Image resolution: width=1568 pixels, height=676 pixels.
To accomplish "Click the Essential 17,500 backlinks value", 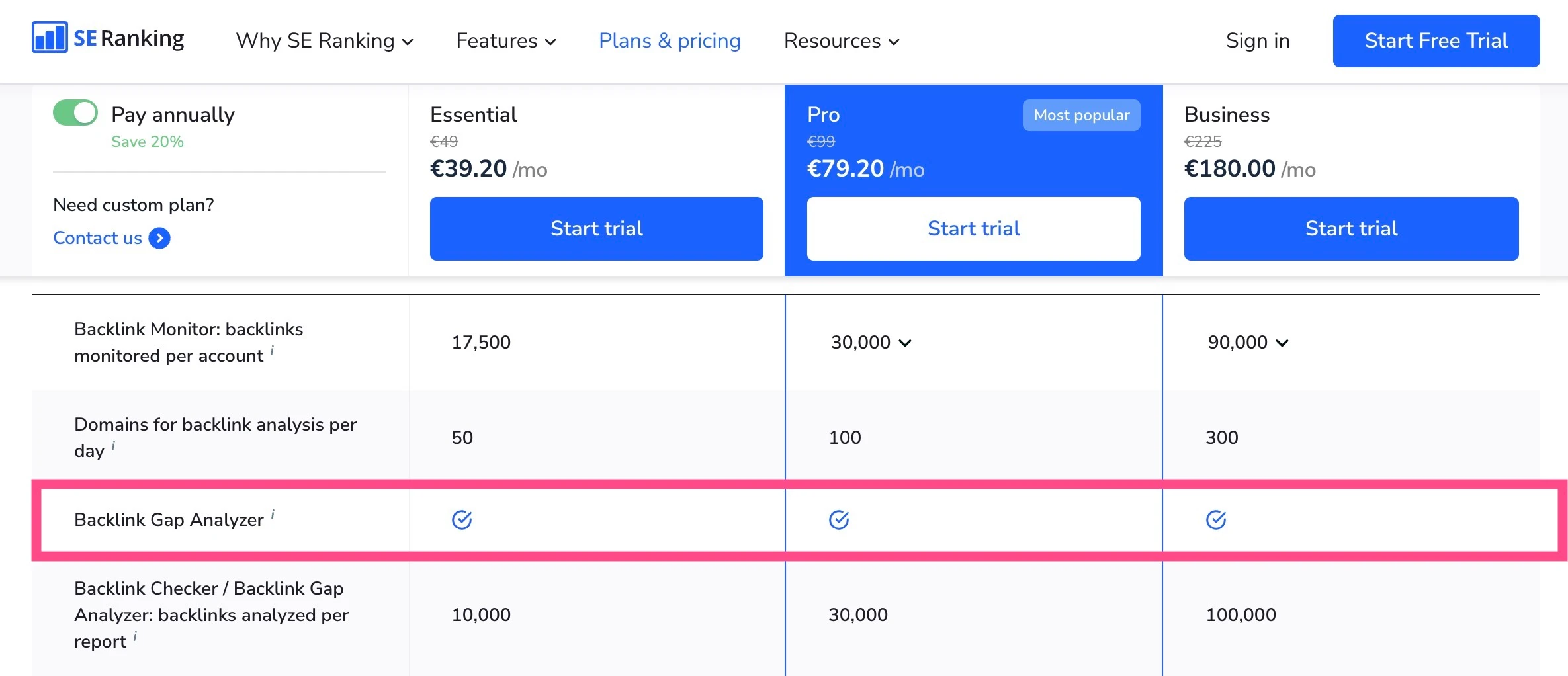I will tap(481, 343).
